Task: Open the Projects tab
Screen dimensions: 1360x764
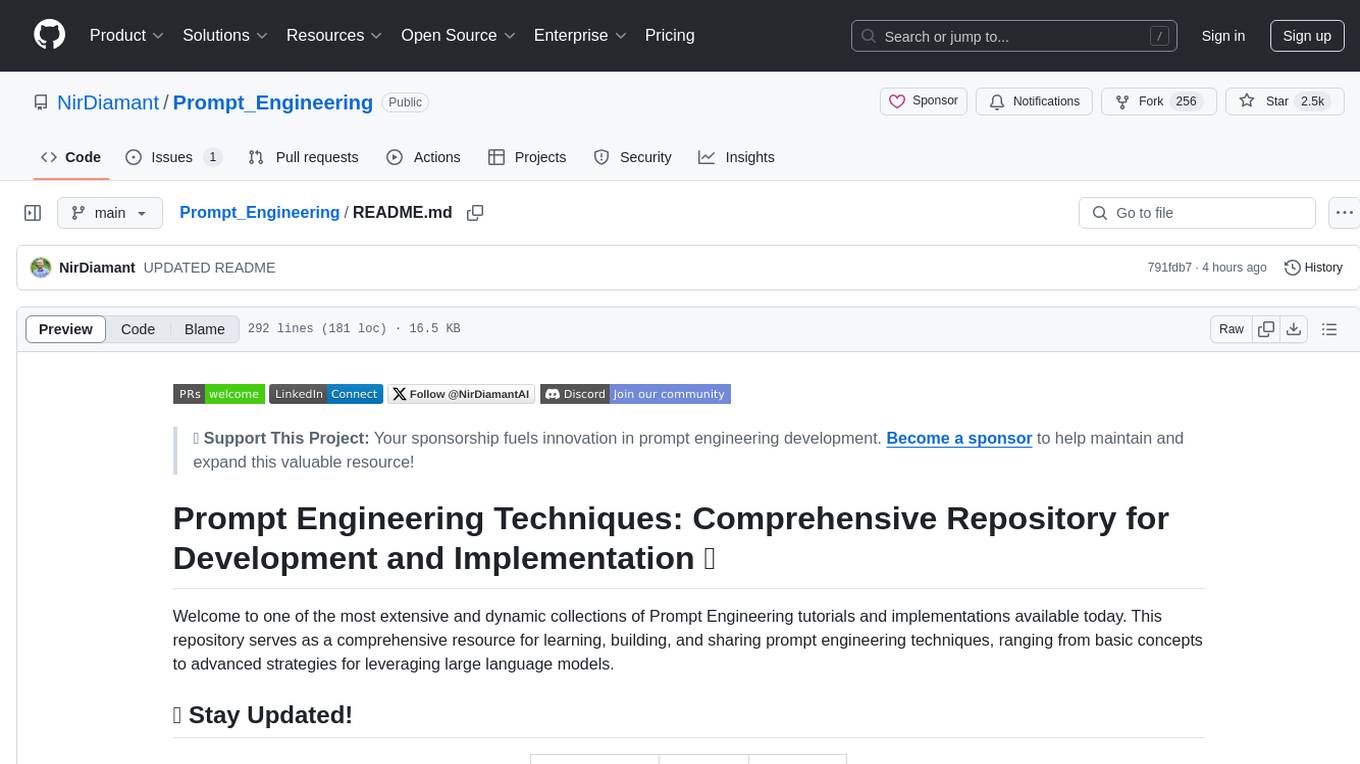Action: tap(527, 157)
